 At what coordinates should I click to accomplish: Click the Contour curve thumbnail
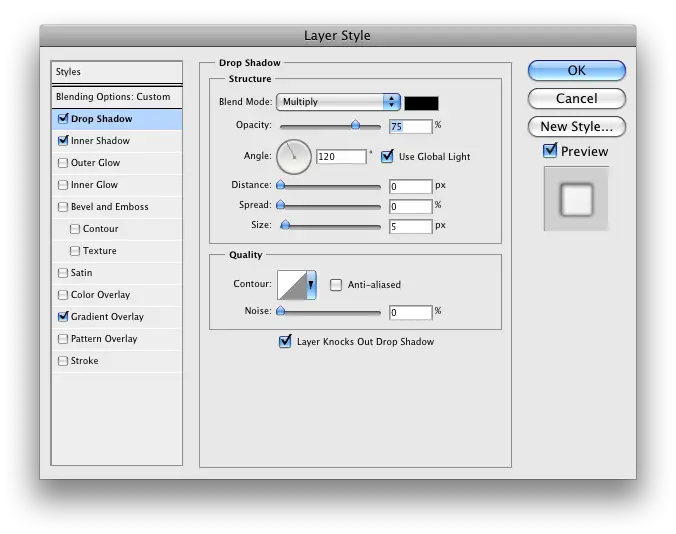291,285
